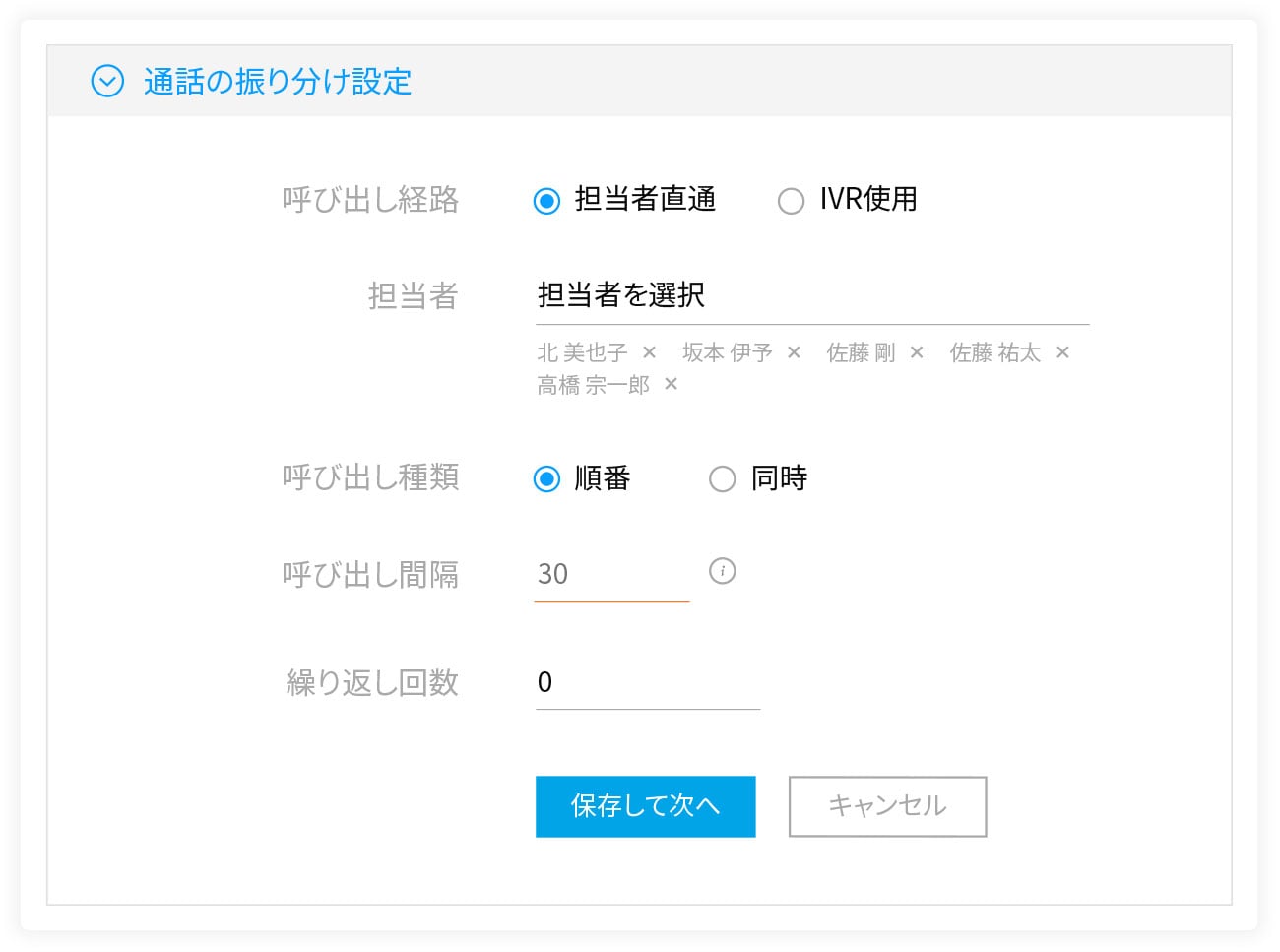Viewport: 1280px width, 952px height.
Task: Choose the IVR使用 radio button
Action: point(791,201)
